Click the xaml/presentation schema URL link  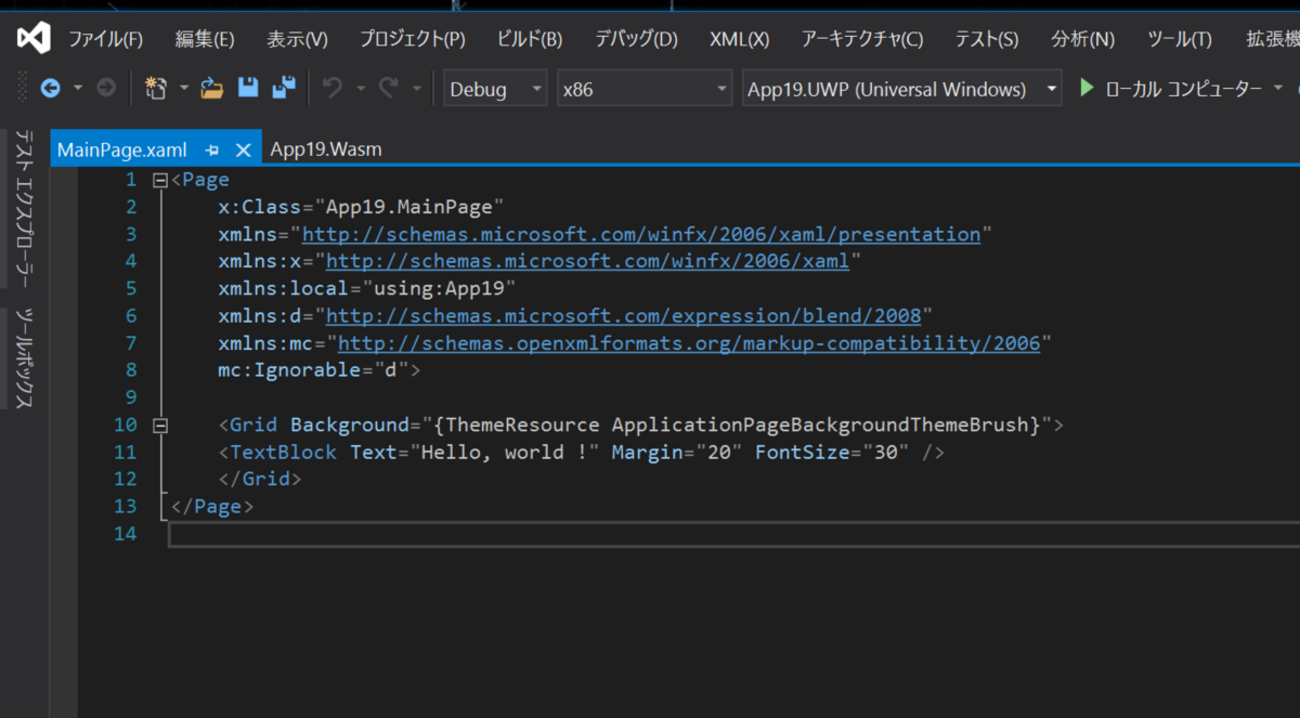641,234
